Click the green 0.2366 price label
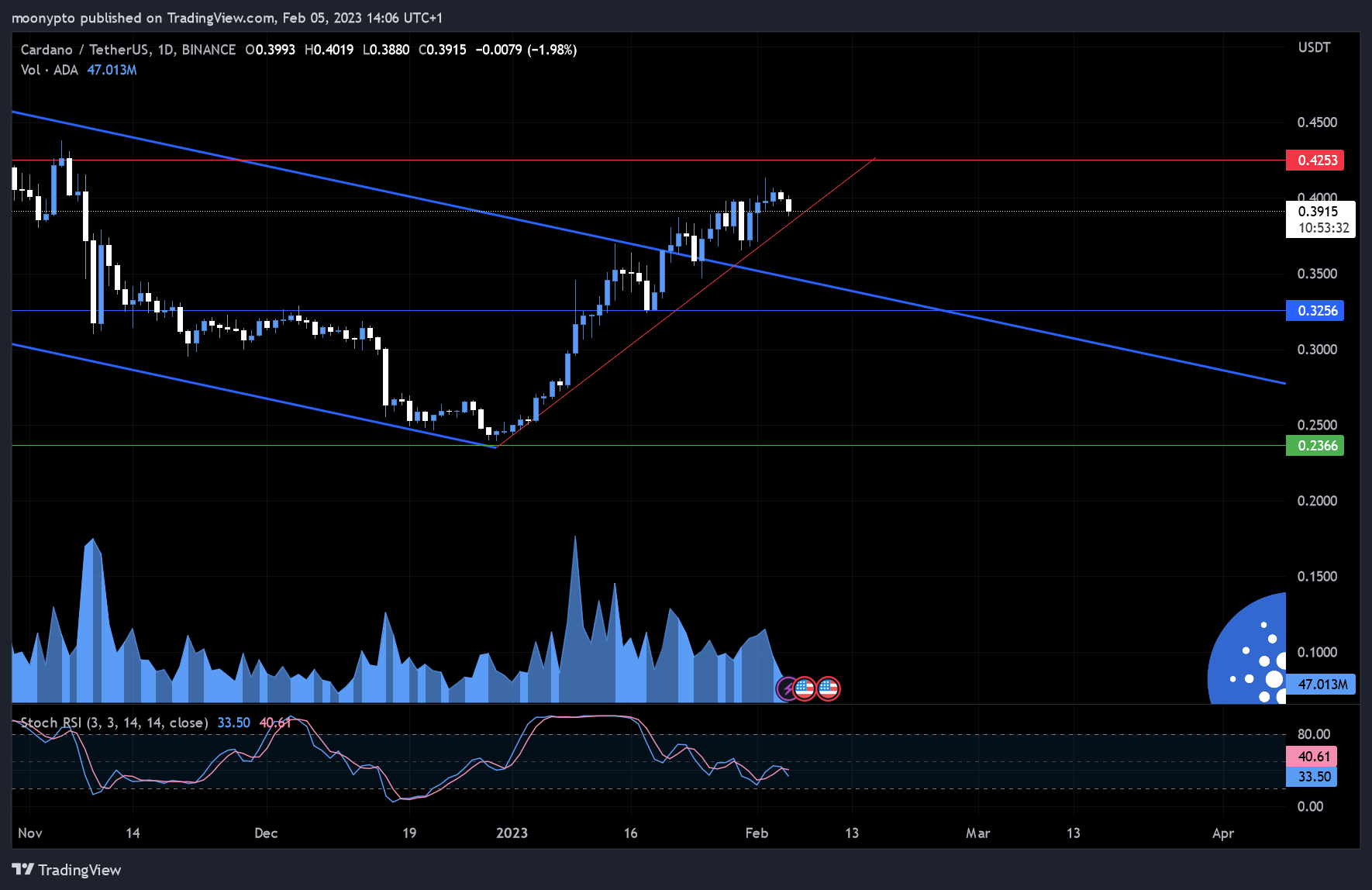This screenshot has height=890, width=1372. coord(1315,446)
